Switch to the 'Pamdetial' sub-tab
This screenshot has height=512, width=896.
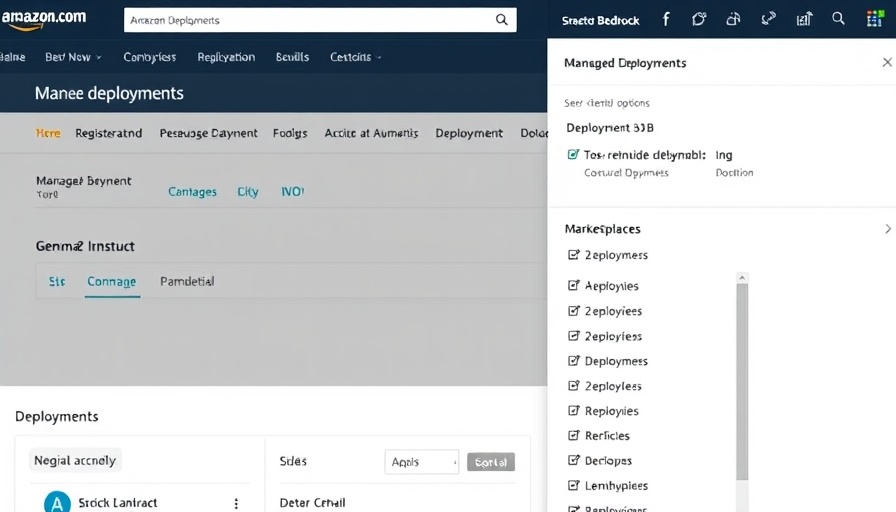point(187,281)
